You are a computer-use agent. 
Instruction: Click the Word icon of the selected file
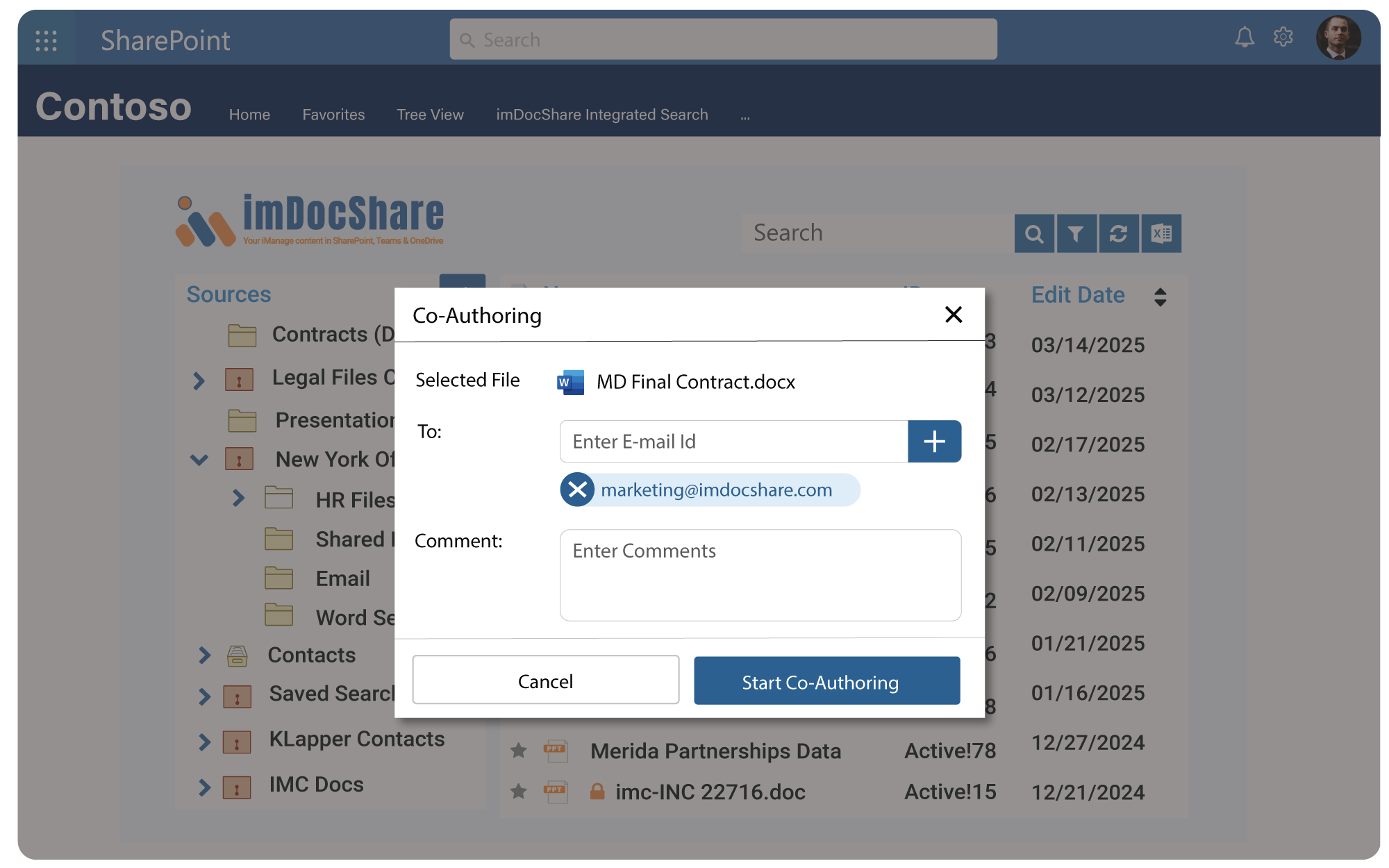570,382
